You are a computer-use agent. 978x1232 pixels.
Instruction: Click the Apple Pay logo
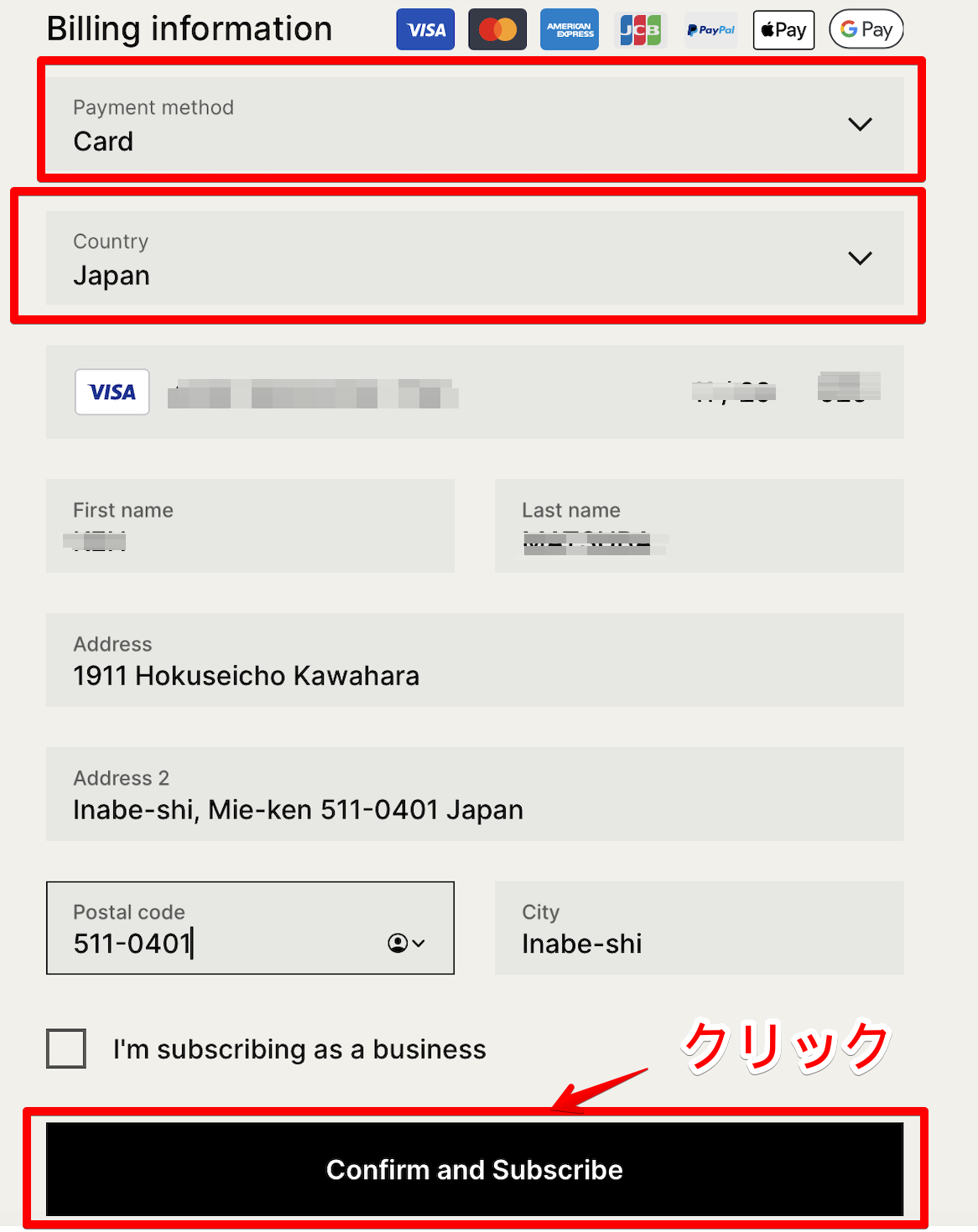783,29
